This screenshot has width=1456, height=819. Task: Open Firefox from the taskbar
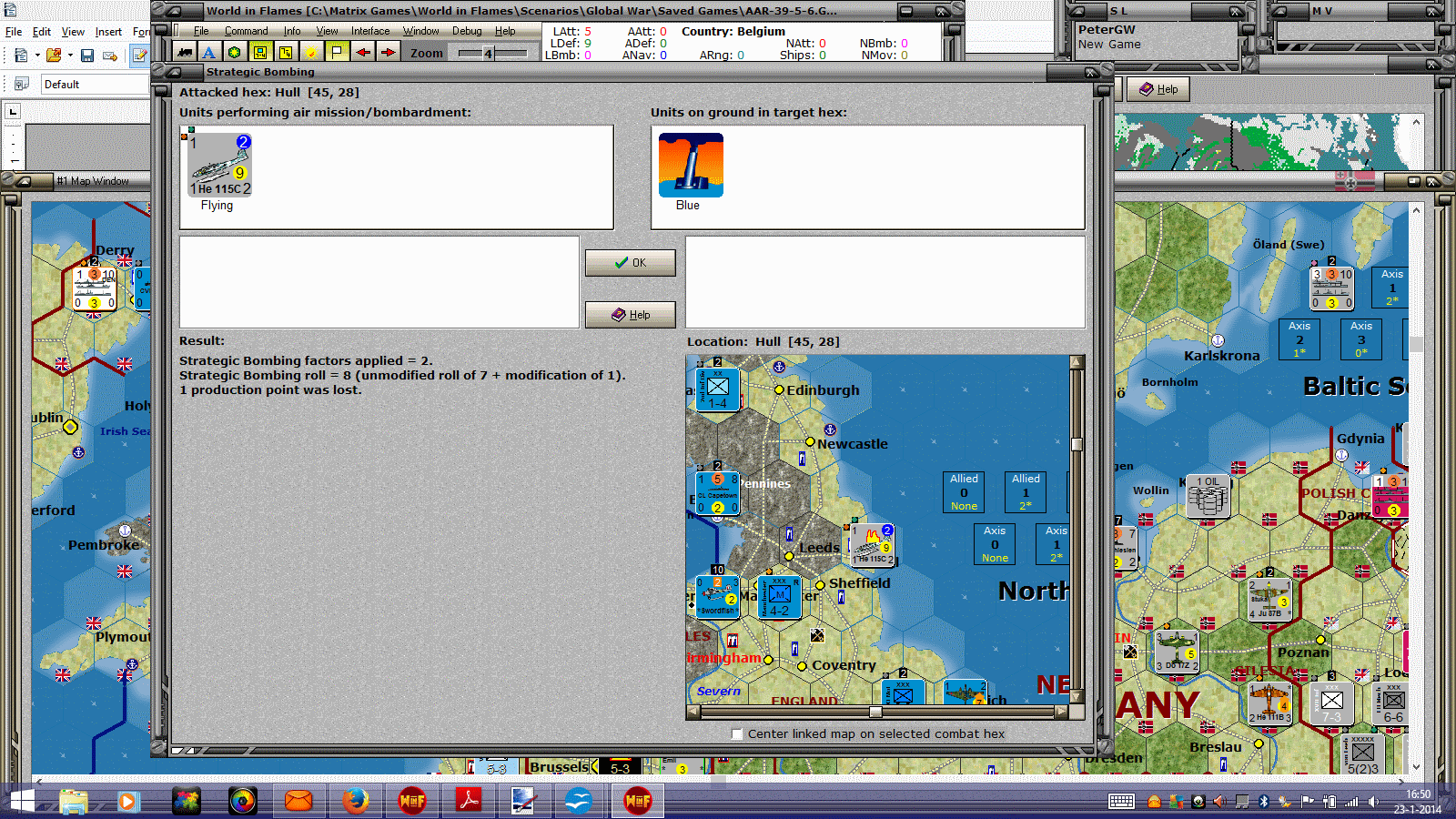[355, 801]
